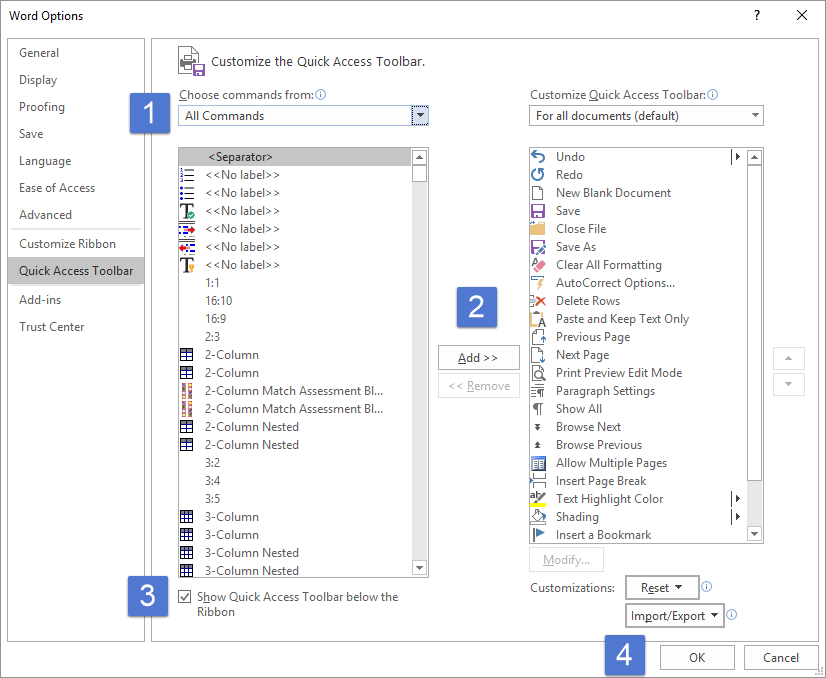Select the <Separator> list item
This screenshot has width=826, height=678.
pos(295,157)
